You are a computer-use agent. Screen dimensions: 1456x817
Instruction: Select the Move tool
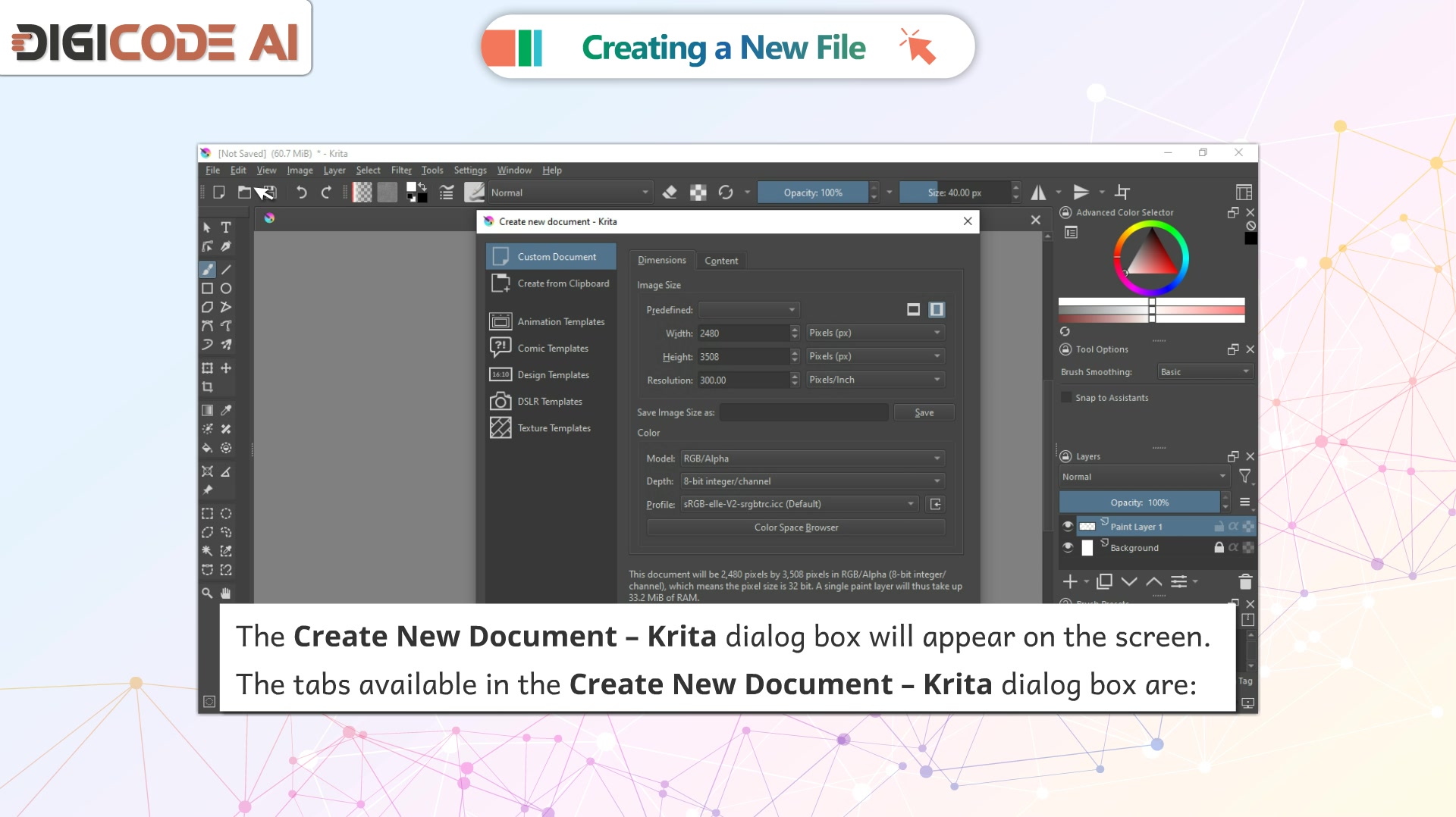tap(226, 368)
